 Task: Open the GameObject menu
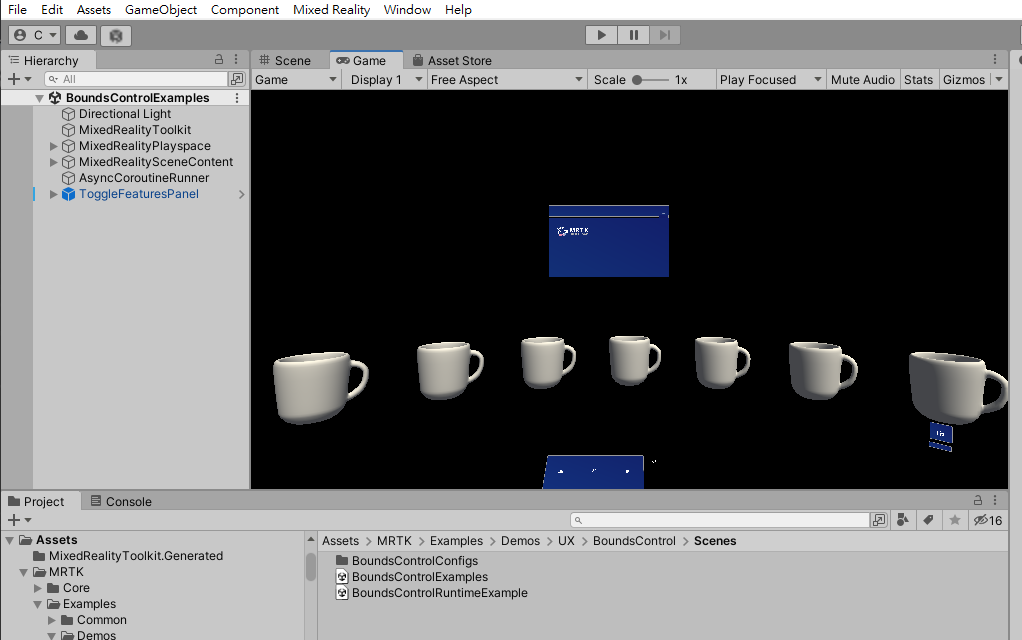[161, 10]
